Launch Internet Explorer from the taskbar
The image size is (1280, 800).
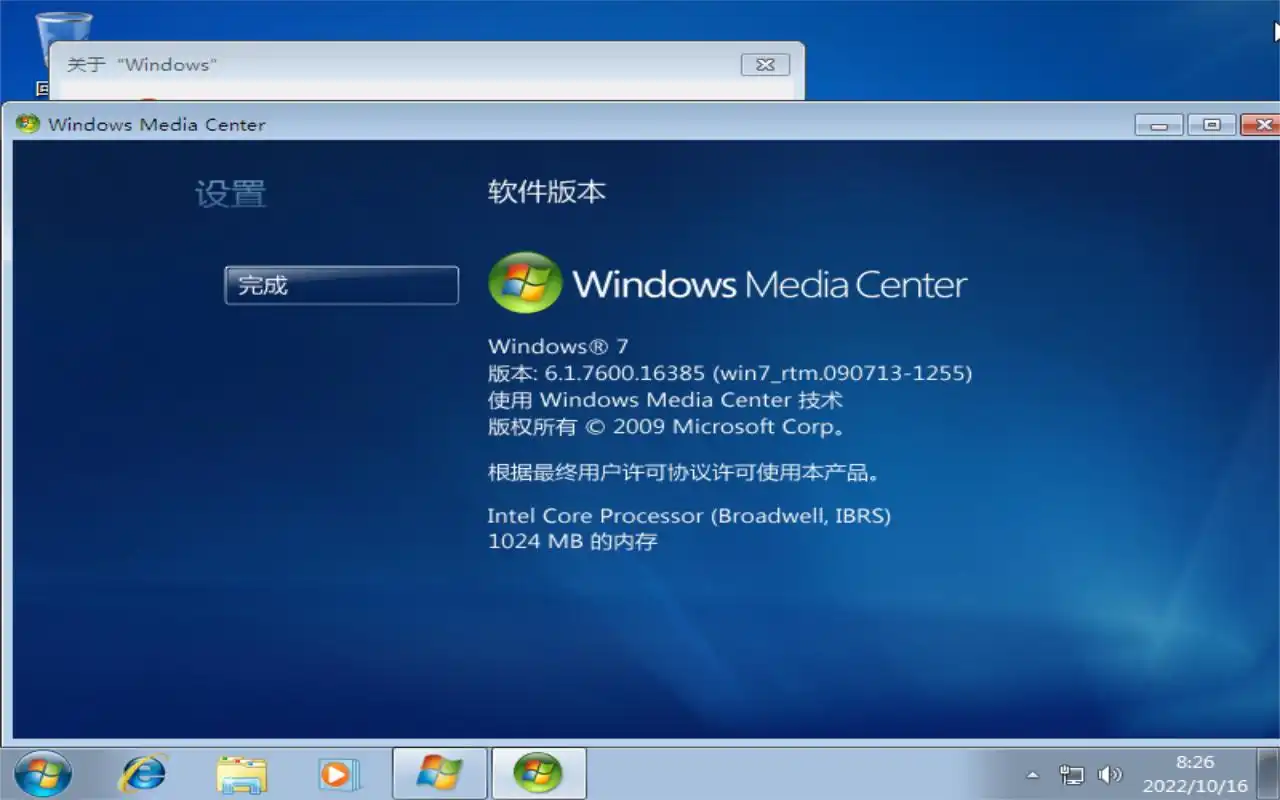pyautogui.click(x=143, y=774)
